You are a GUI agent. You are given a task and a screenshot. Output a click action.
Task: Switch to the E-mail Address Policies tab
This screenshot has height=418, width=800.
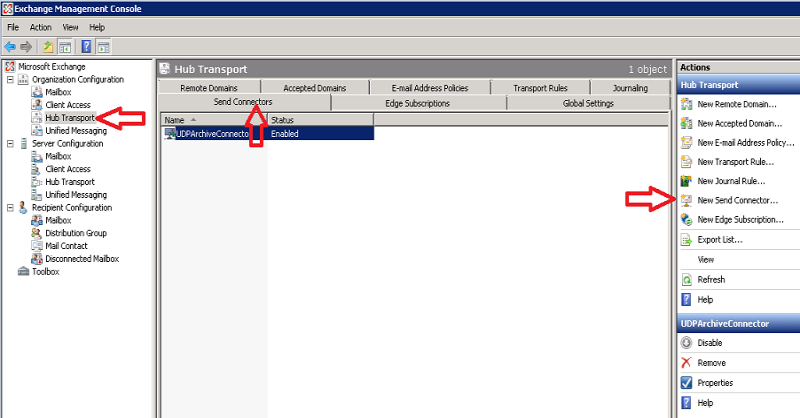(x=430, y=88)
